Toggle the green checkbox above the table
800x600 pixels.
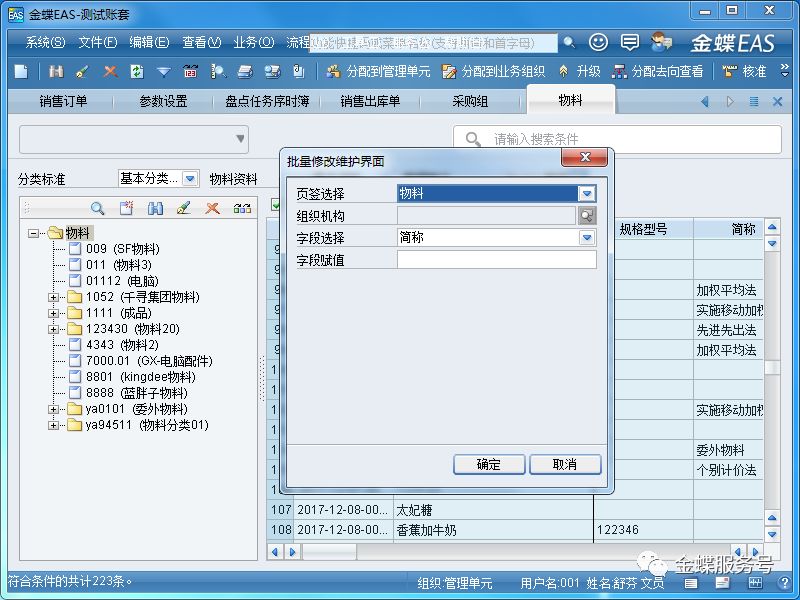pyautogui.click(x=276, y=205)
